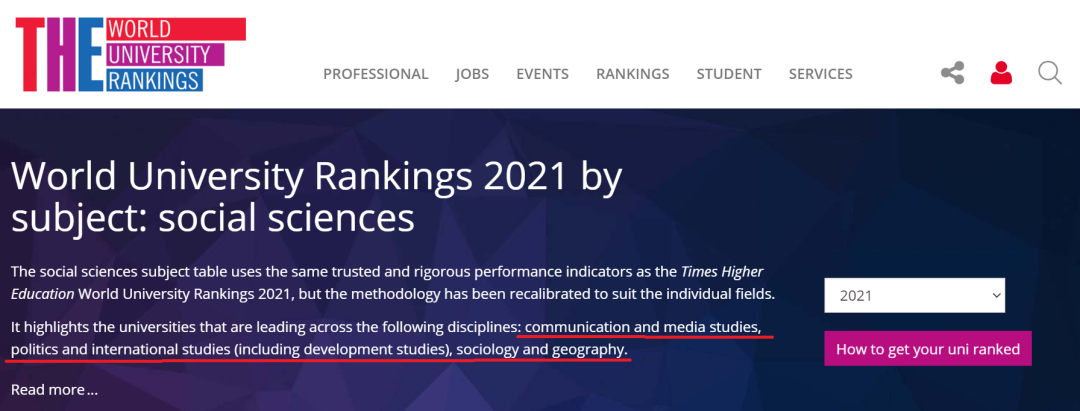This screenshot has width=1080, height=411.
Task: Open the Professional menu
Action: click(376, 74)
